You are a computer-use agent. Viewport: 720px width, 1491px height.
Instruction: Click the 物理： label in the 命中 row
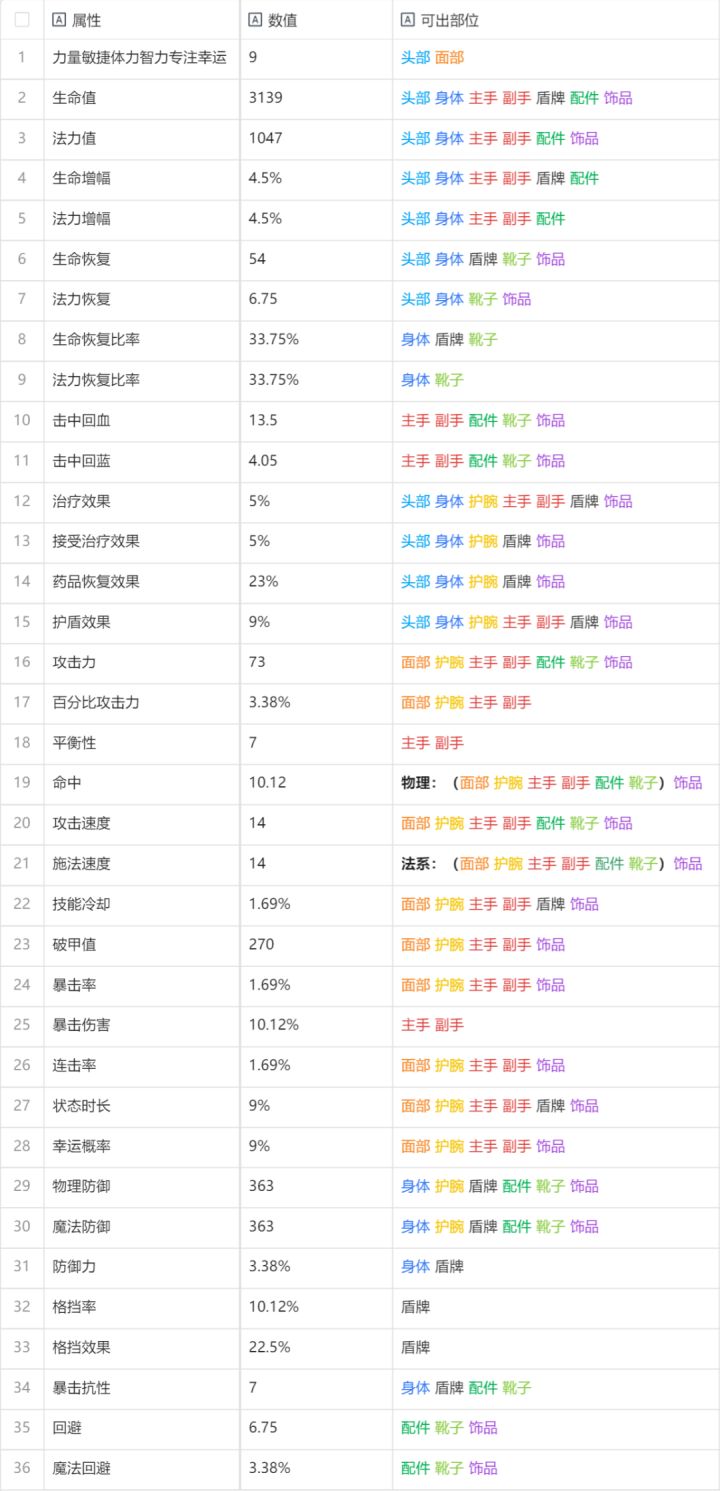pyautogui.click(x=419, y=782)
